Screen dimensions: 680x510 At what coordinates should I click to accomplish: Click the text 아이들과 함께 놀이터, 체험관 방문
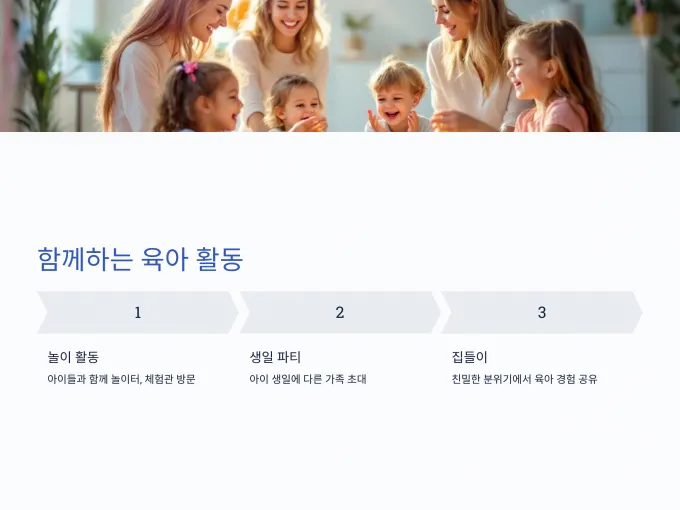coord(121,379)
